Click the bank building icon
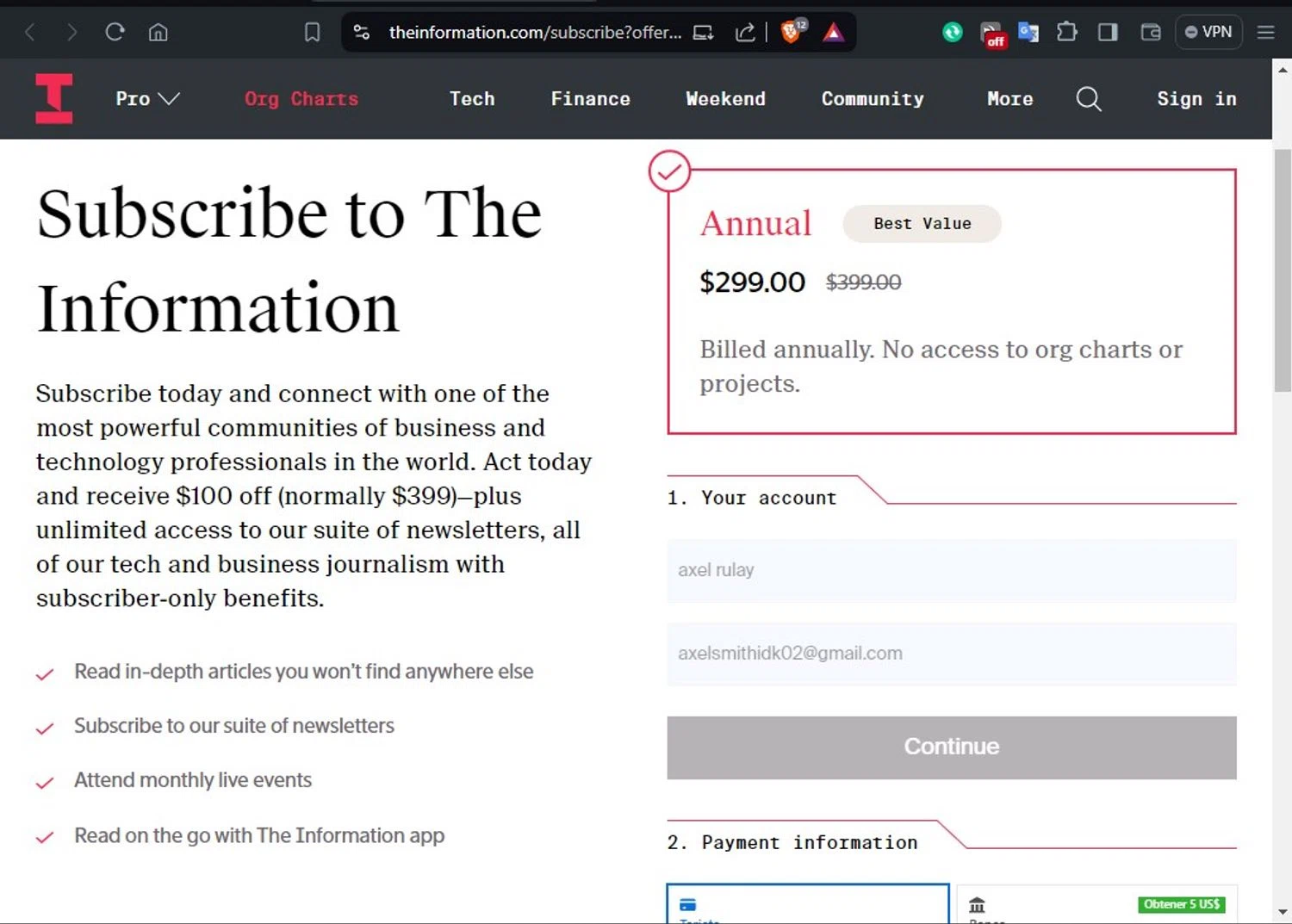Viewport: 1292px width, 924px height. click(x=977, y=905)
